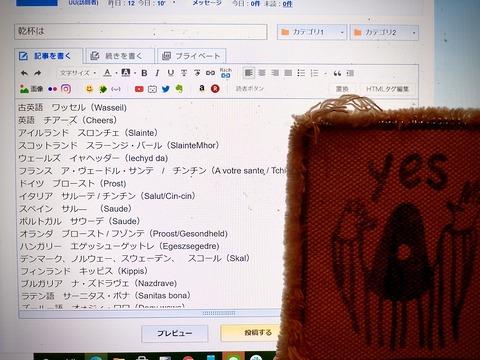Screen dimensions: 480x360
Task: Open the kaomoji emoticon picker
Action: pyautogui.click(x=116, y=89)
